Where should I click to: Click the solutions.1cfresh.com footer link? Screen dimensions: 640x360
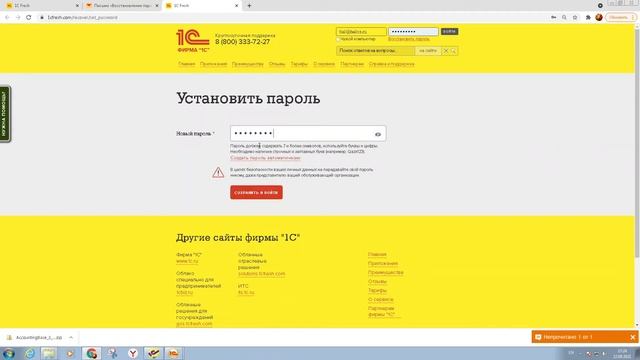(x=262, y=273)
